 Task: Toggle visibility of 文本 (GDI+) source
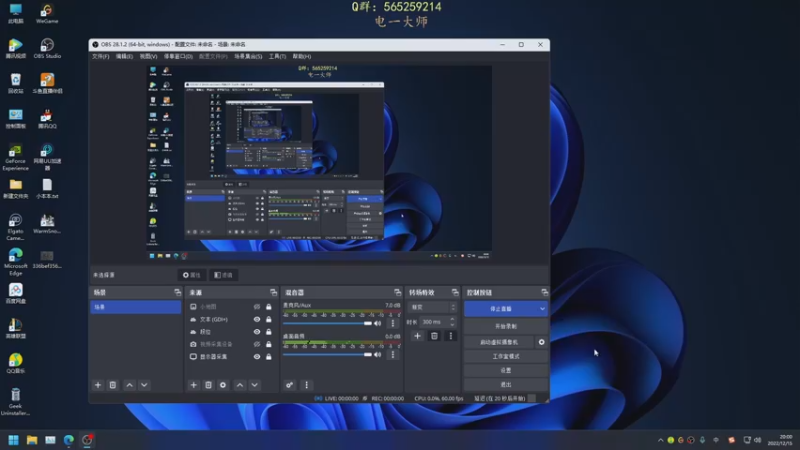click(257, 319)
